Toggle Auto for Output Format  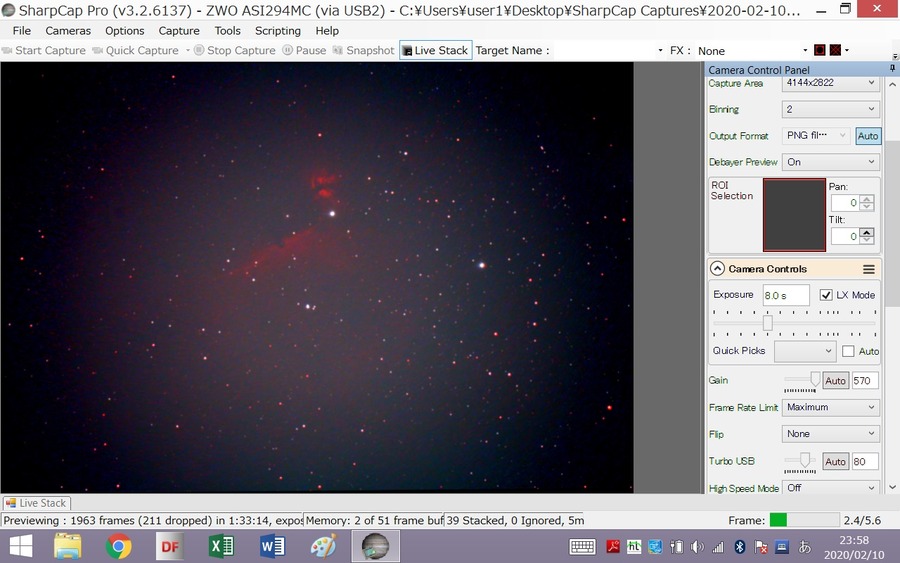867,136
